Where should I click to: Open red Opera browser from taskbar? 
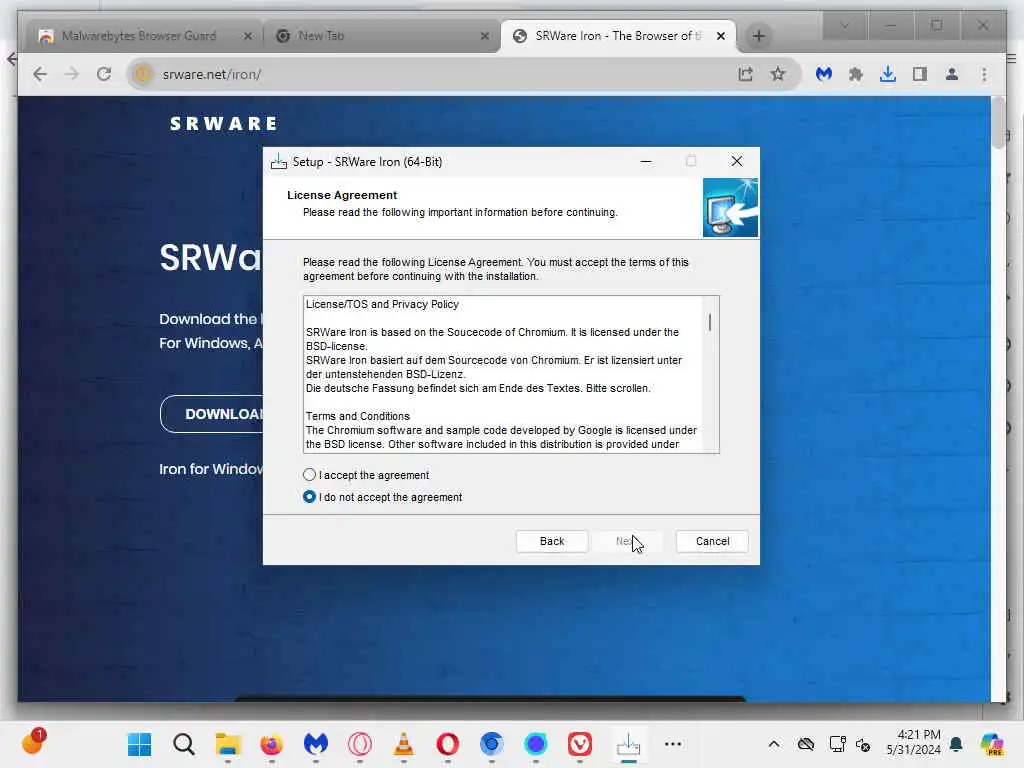tap(447, 744)
